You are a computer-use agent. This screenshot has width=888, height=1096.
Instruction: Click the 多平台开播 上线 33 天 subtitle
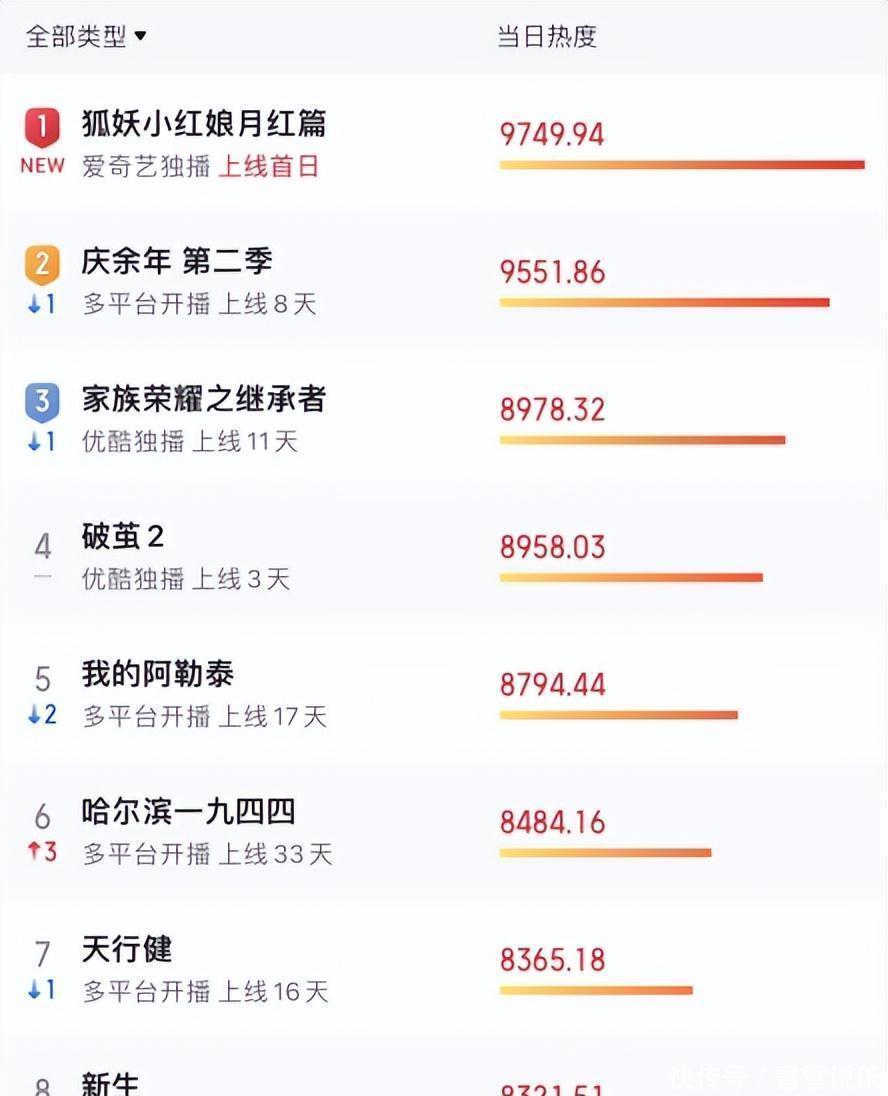[x=207, y=853]
